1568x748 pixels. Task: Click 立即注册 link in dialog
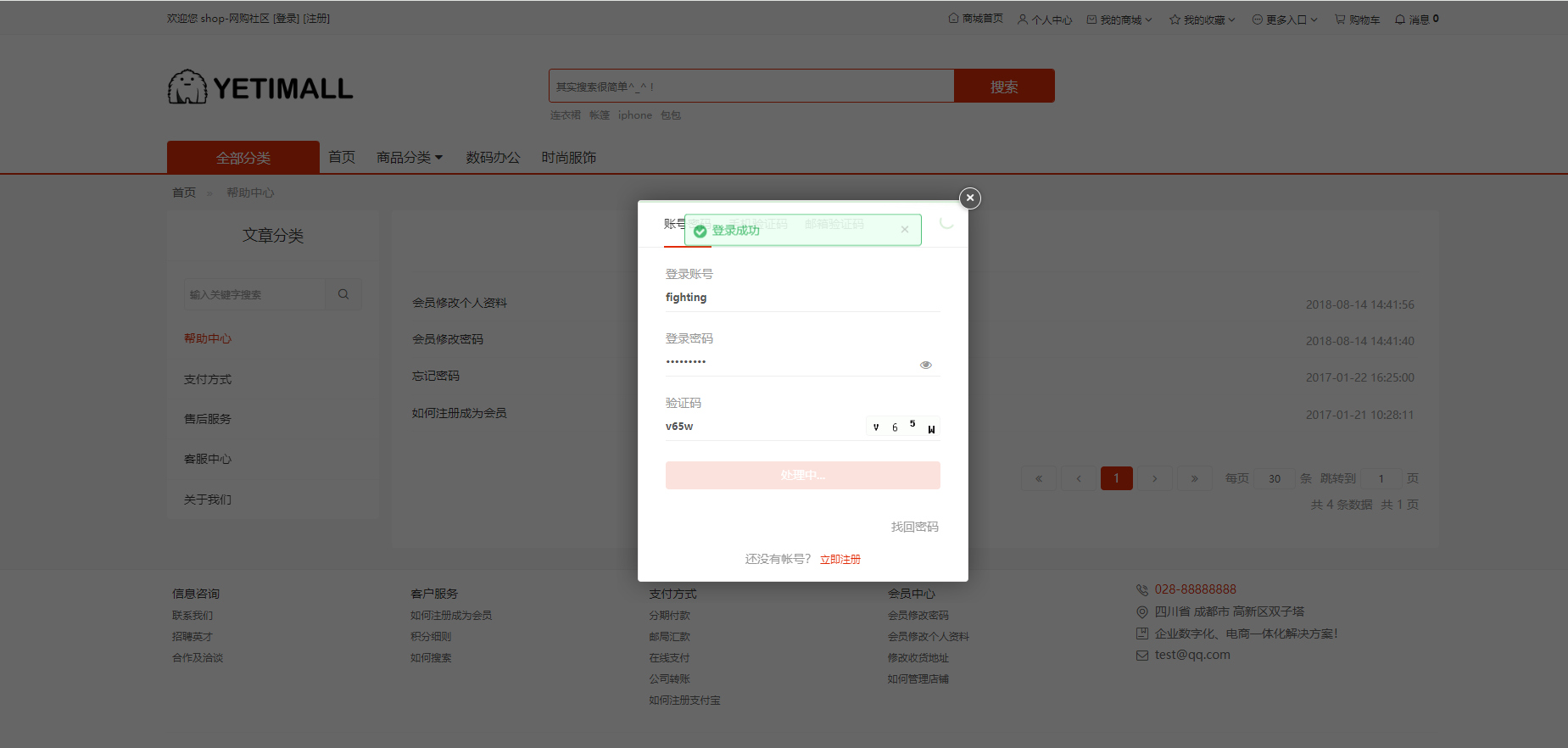pos(840,559)
